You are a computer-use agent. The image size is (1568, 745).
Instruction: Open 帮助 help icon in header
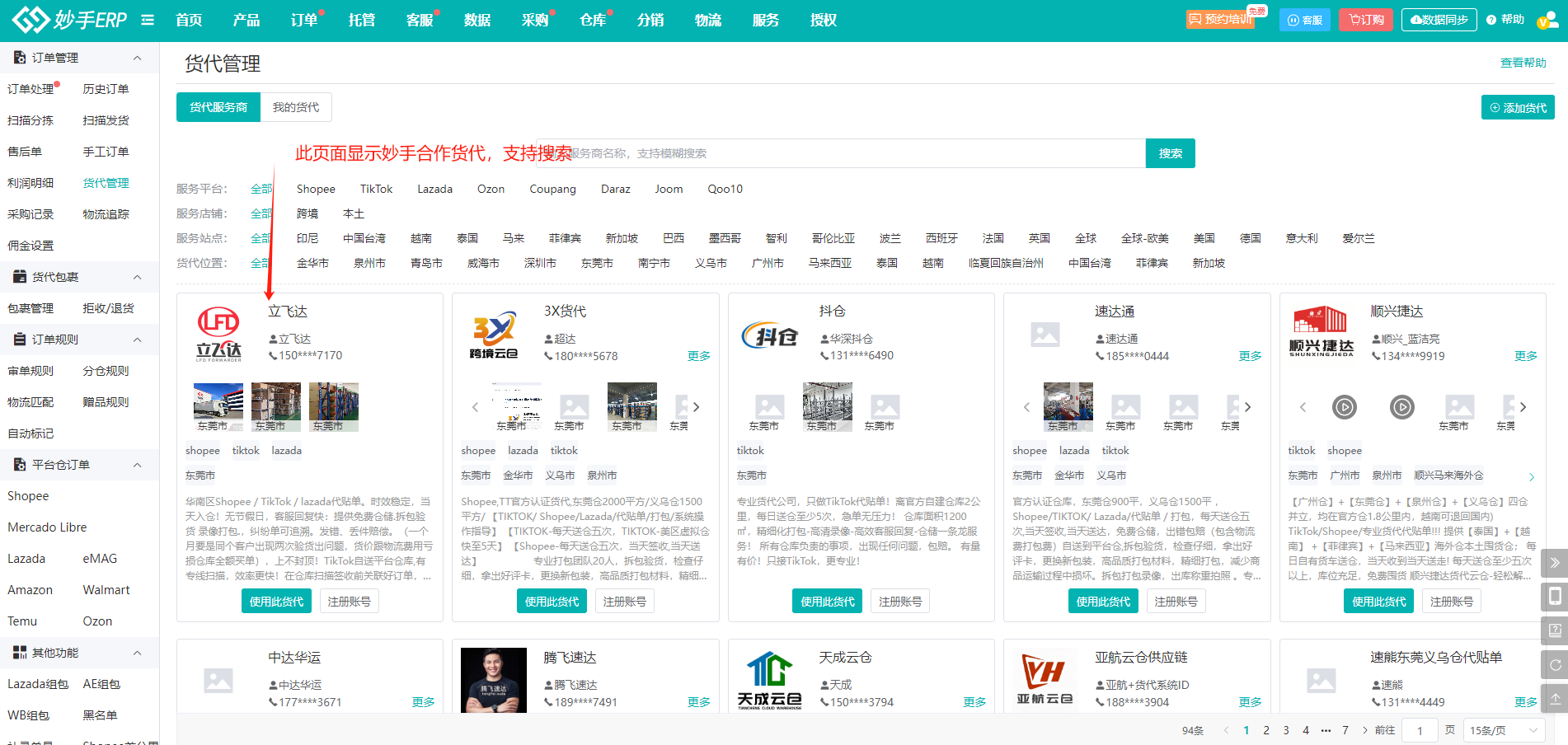1505,20
